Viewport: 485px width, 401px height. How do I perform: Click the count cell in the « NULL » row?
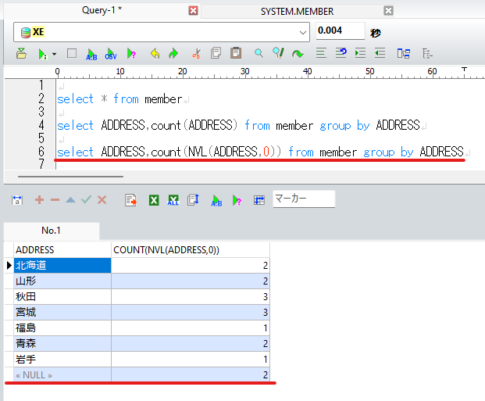[190, 375]
